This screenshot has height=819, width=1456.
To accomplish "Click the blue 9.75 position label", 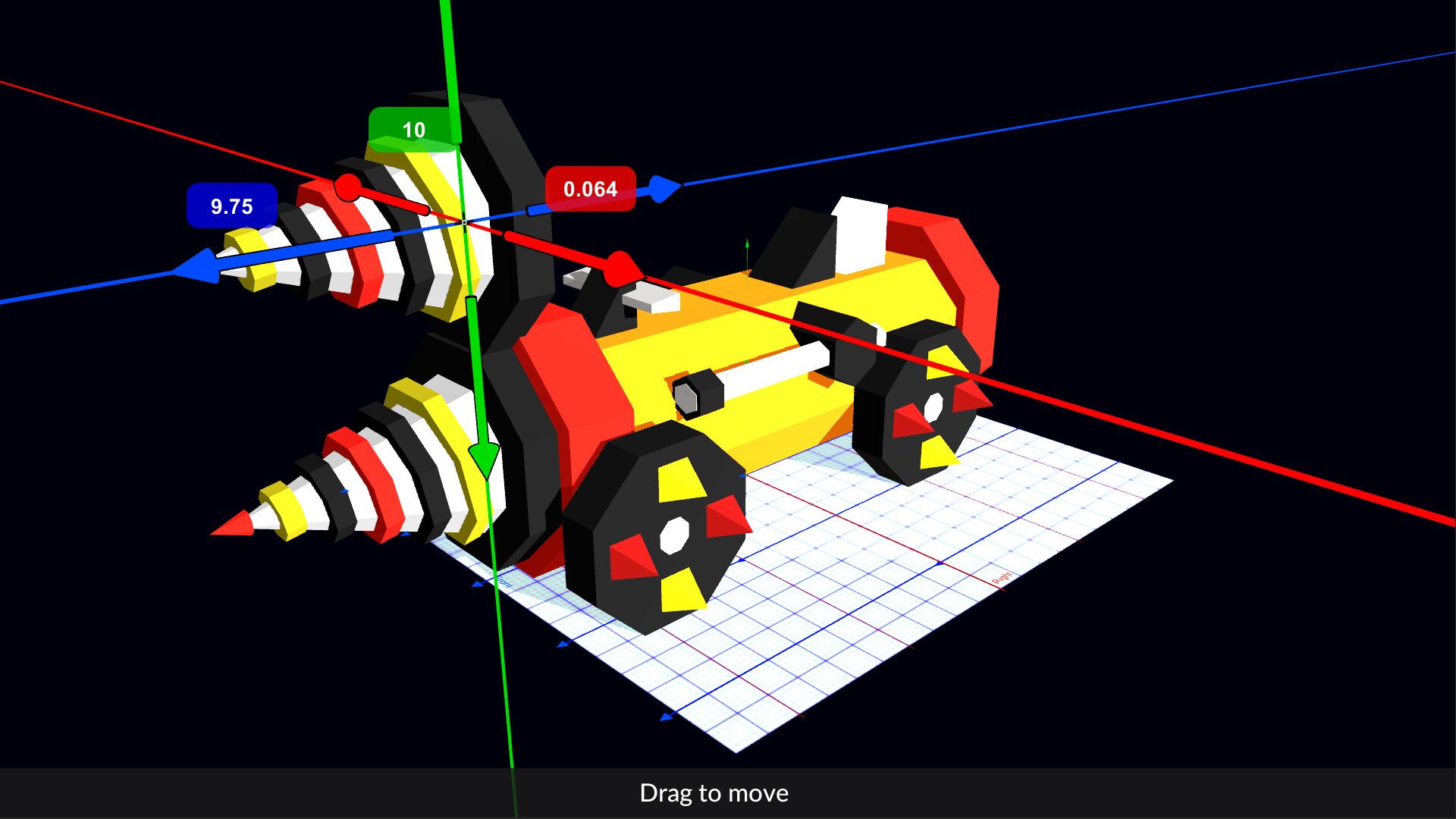I will (231, 206).
